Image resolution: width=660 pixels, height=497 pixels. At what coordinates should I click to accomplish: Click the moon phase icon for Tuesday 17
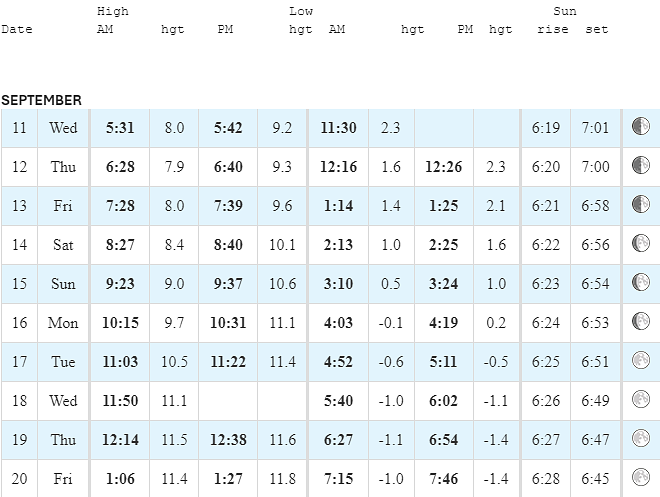tap(641, 360)
